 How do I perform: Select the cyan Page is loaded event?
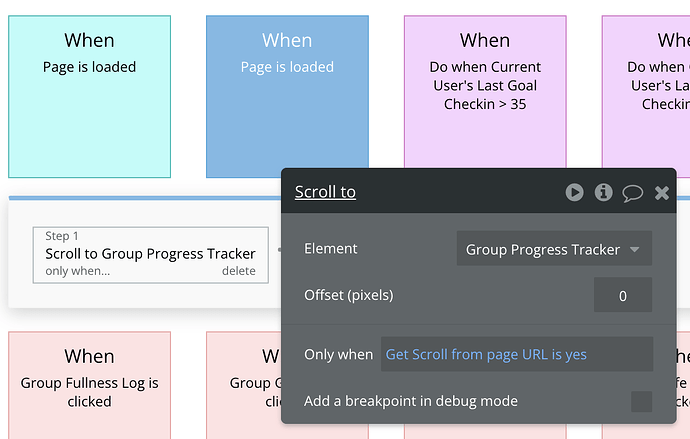89,97
